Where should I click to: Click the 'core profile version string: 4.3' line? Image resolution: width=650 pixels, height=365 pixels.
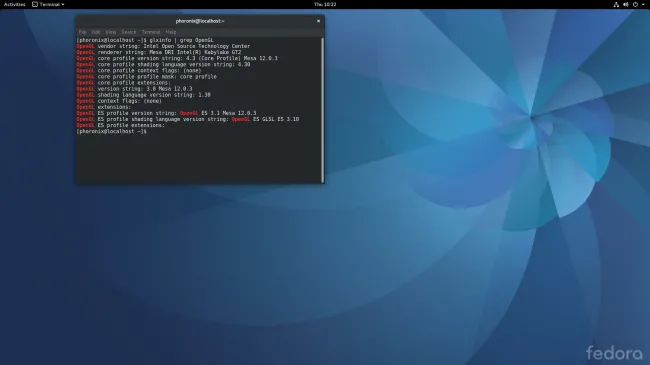[177, 58]
